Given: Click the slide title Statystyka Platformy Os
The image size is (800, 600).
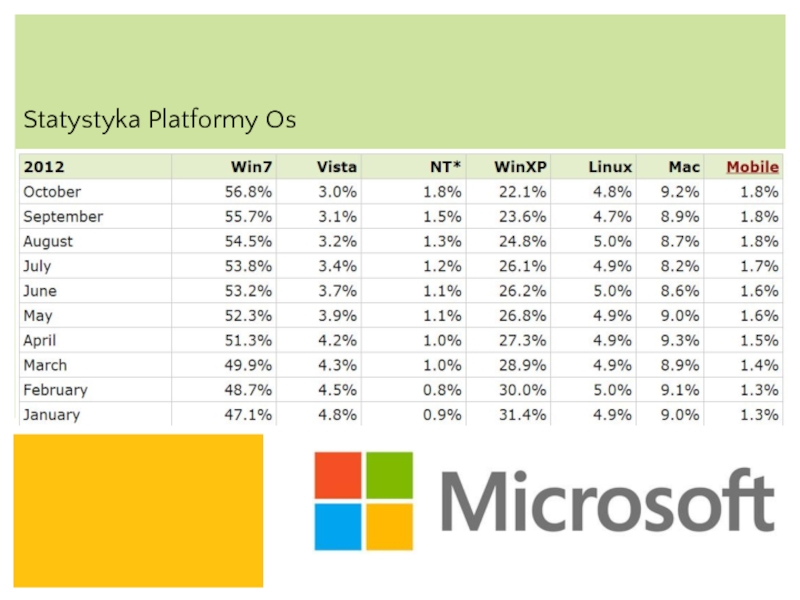Looking at the screenshot, I should [160, 121].
